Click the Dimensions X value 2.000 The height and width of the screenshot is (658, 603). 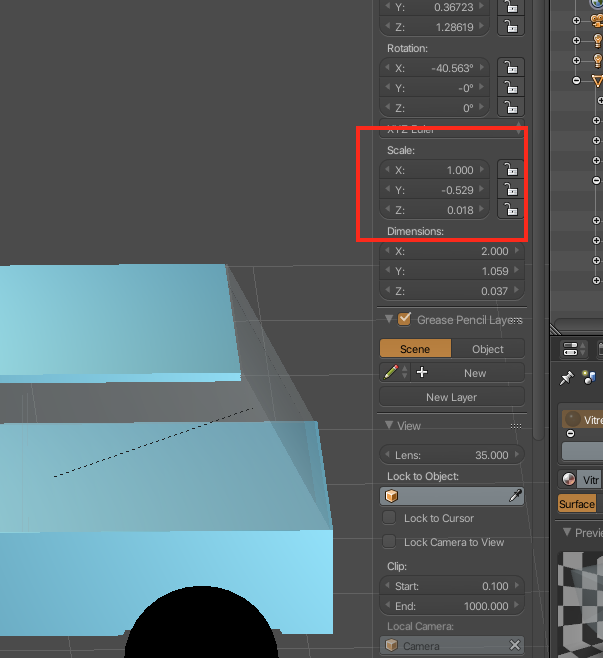pos(452,251)
